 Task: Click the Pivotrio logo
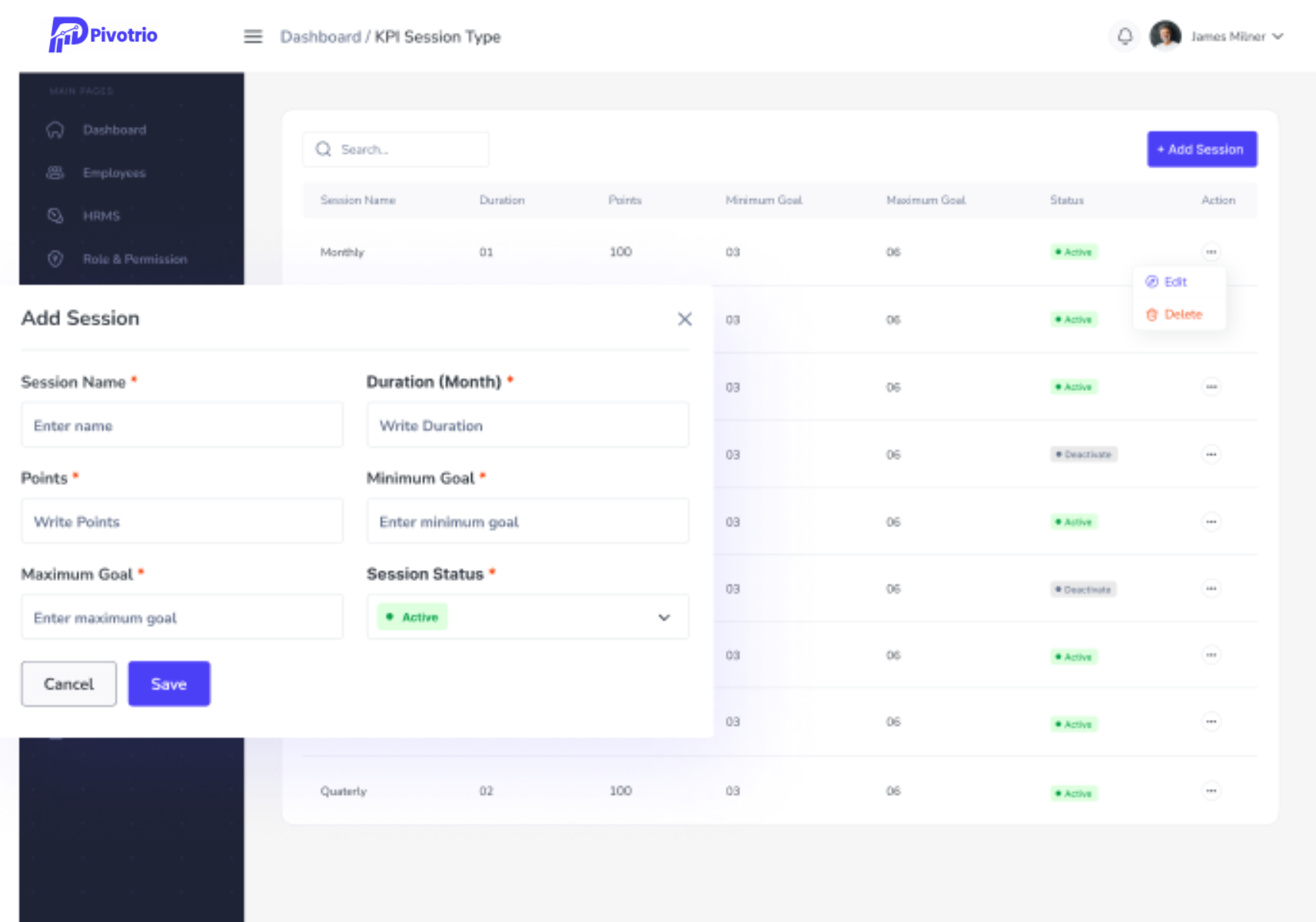pos(101,35)
